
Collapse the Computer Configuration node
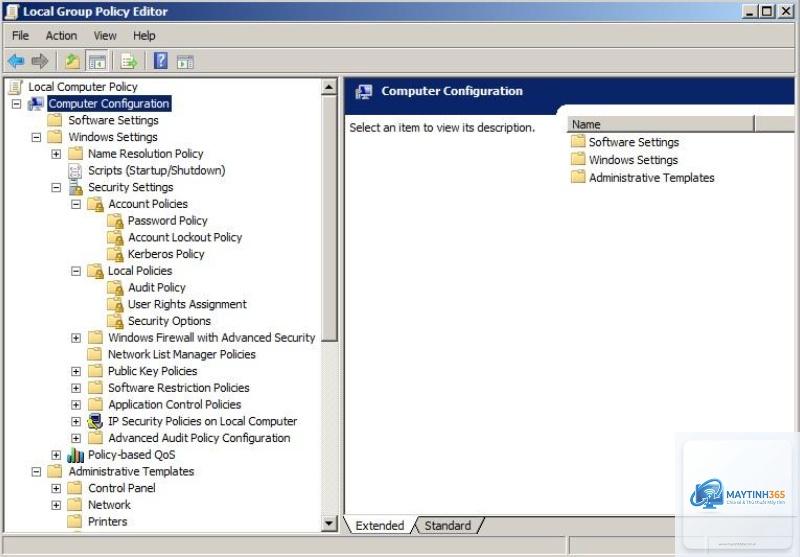[x=16, y=104]
